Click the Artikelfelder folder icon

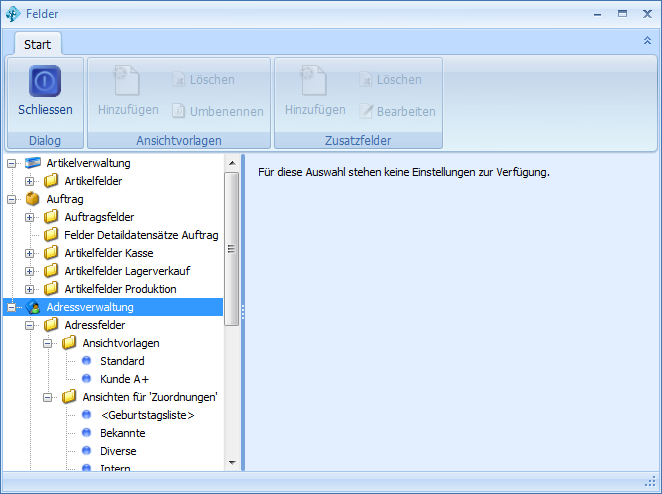[51, 181]
